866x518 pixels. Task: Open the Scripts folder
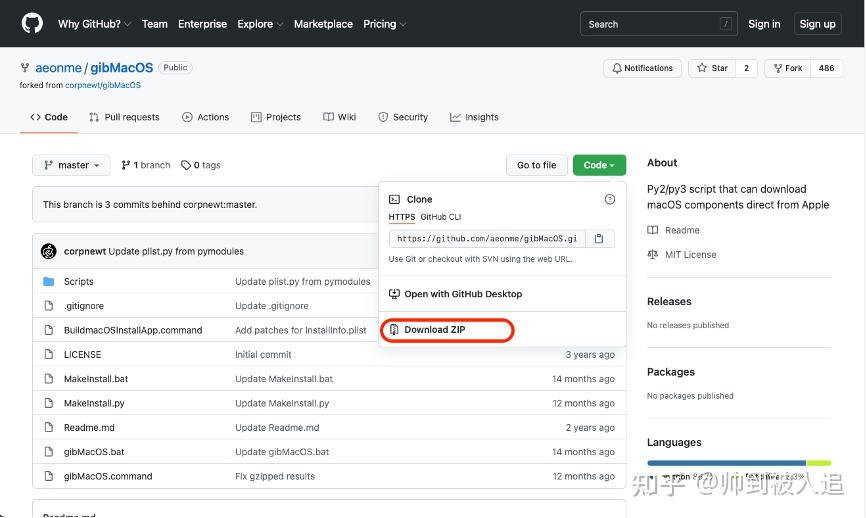pyautogui.click(x=78, y=282)
